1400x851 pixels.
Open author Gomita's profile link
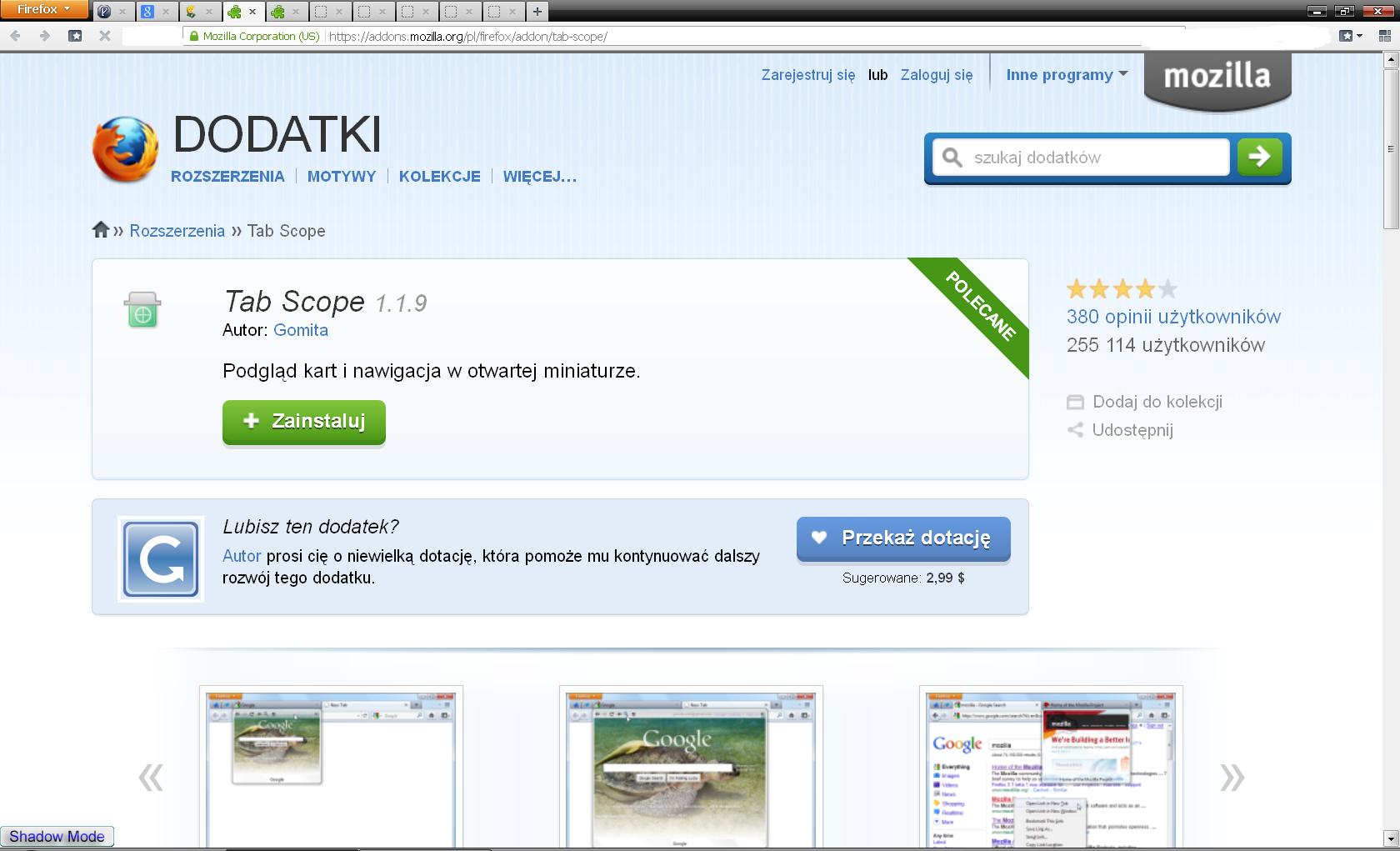point(301,330)
